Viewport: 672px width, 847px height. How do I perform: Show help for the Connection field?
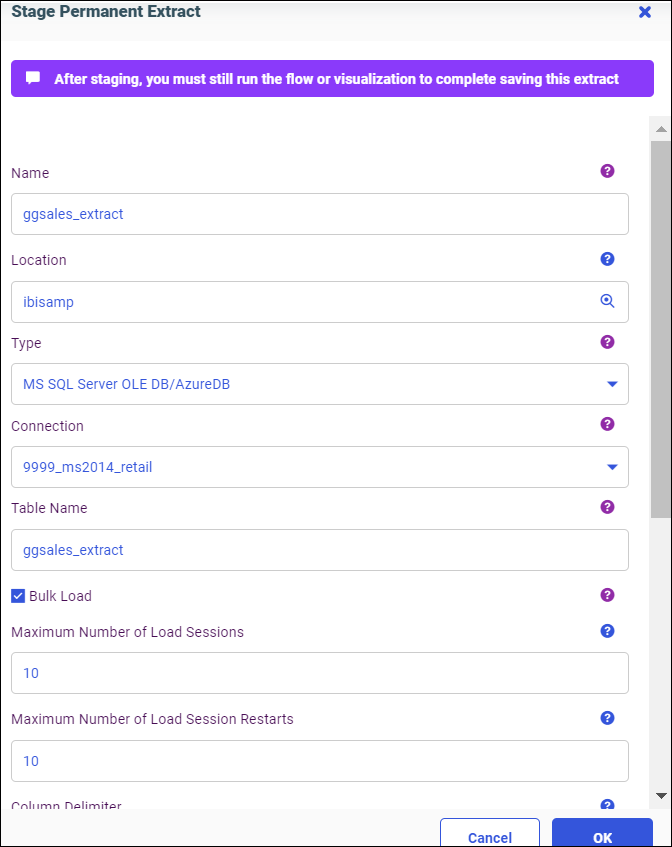[x=607, y=424]
